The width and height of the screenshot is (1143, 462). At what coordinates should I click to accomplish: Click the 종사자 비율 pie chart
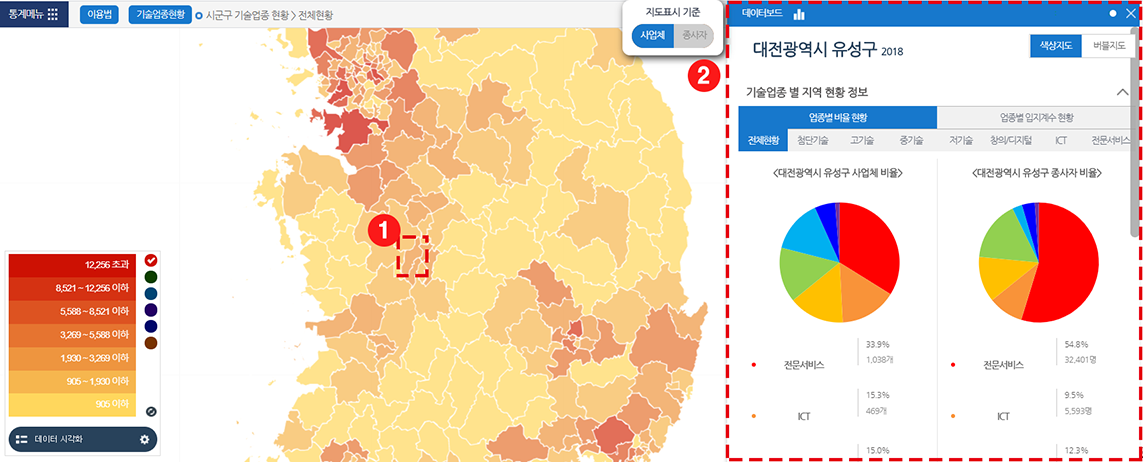(1038, 263)
